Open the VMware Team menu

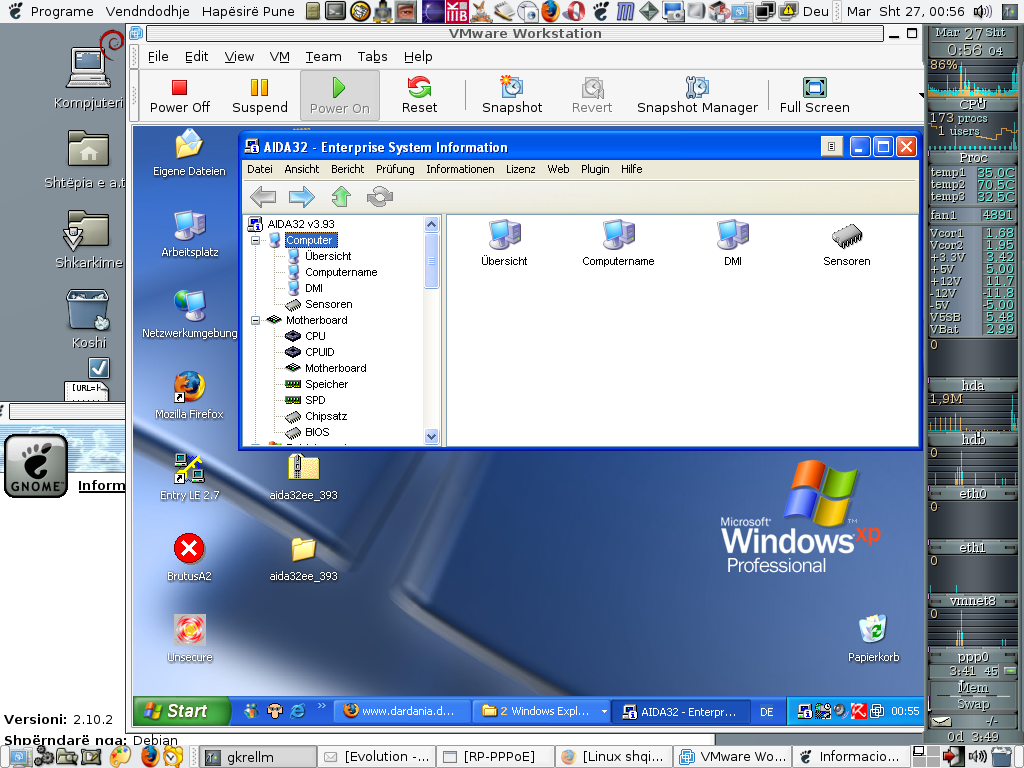click(323, 57)
